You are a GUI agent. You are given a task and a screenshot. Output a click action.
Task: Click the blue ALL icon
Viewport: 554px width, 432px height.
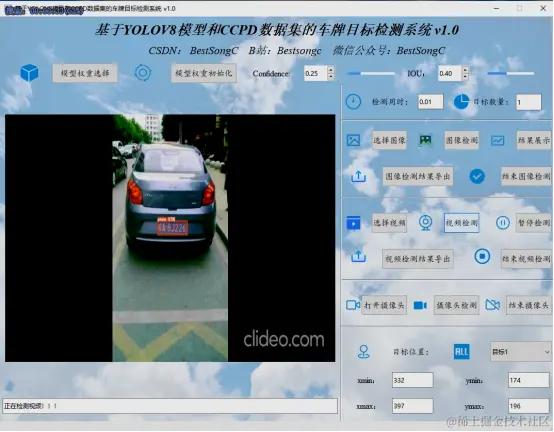tap(461, 352)
